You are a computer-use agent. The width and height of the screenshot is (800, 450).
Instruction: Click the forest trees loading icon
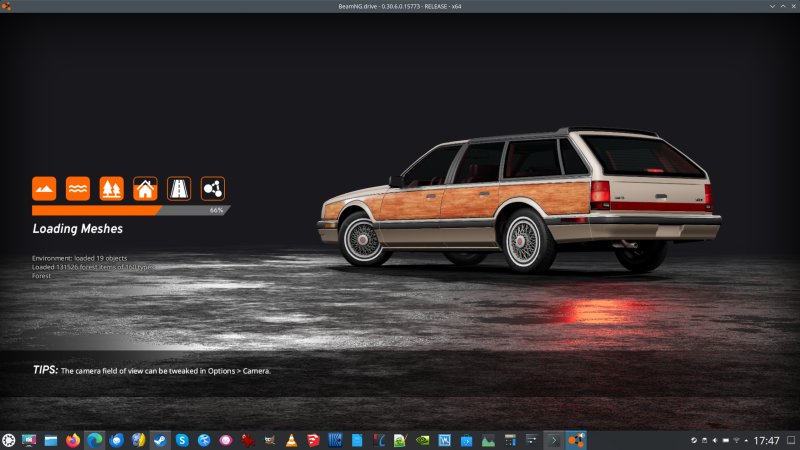pos(111,188)
